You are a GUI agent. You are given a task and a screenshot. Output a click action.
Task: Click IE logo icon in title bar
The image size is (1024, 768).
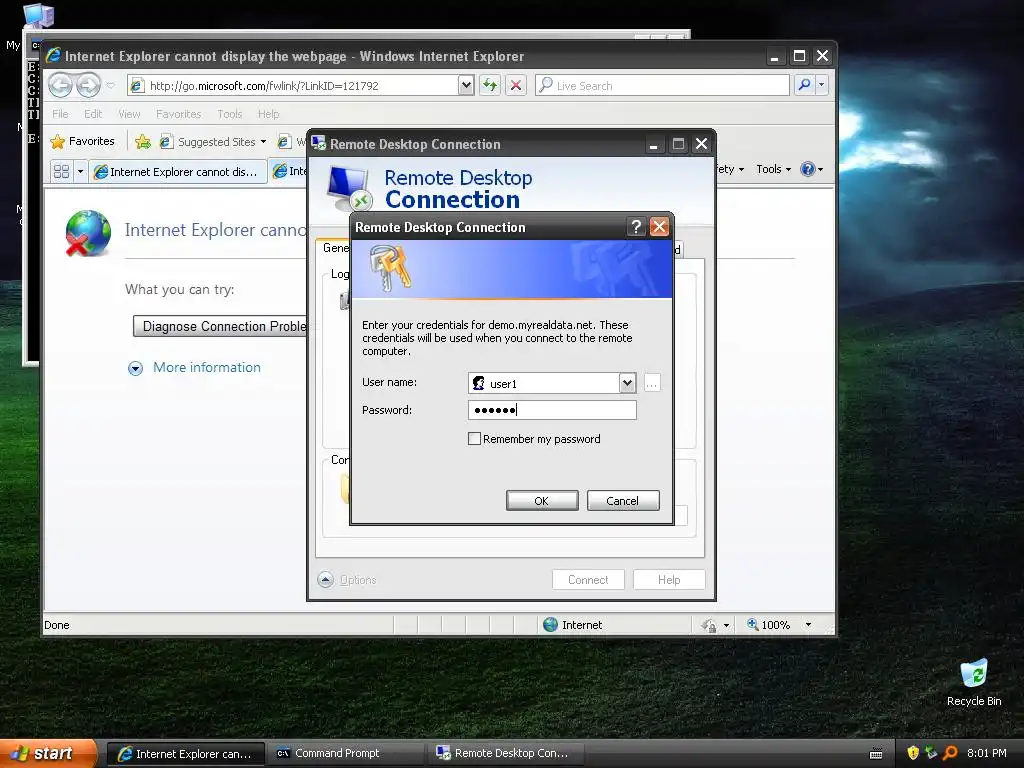tap(54, 56)
